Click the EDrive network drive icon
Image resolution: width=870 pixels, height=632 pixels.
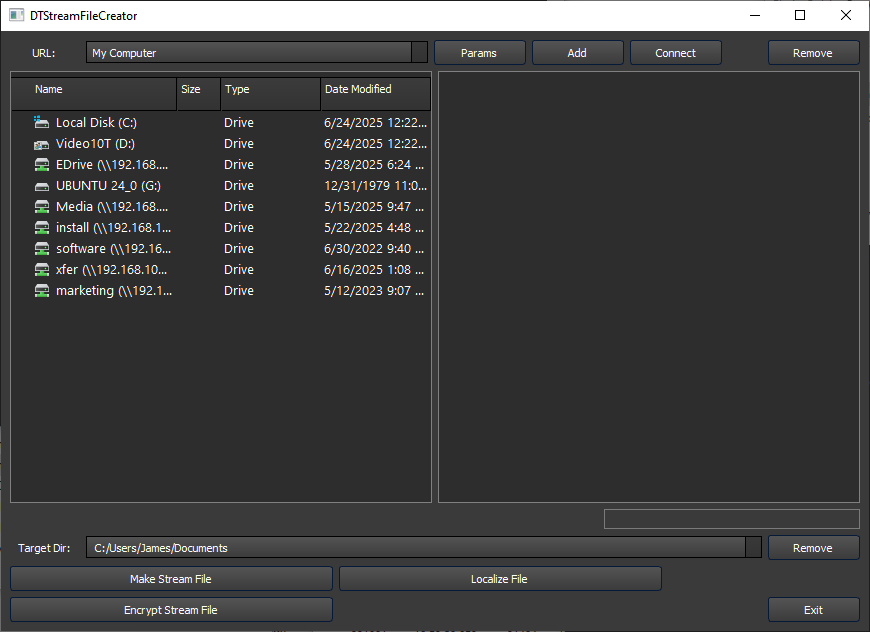[x=42, y=165]
